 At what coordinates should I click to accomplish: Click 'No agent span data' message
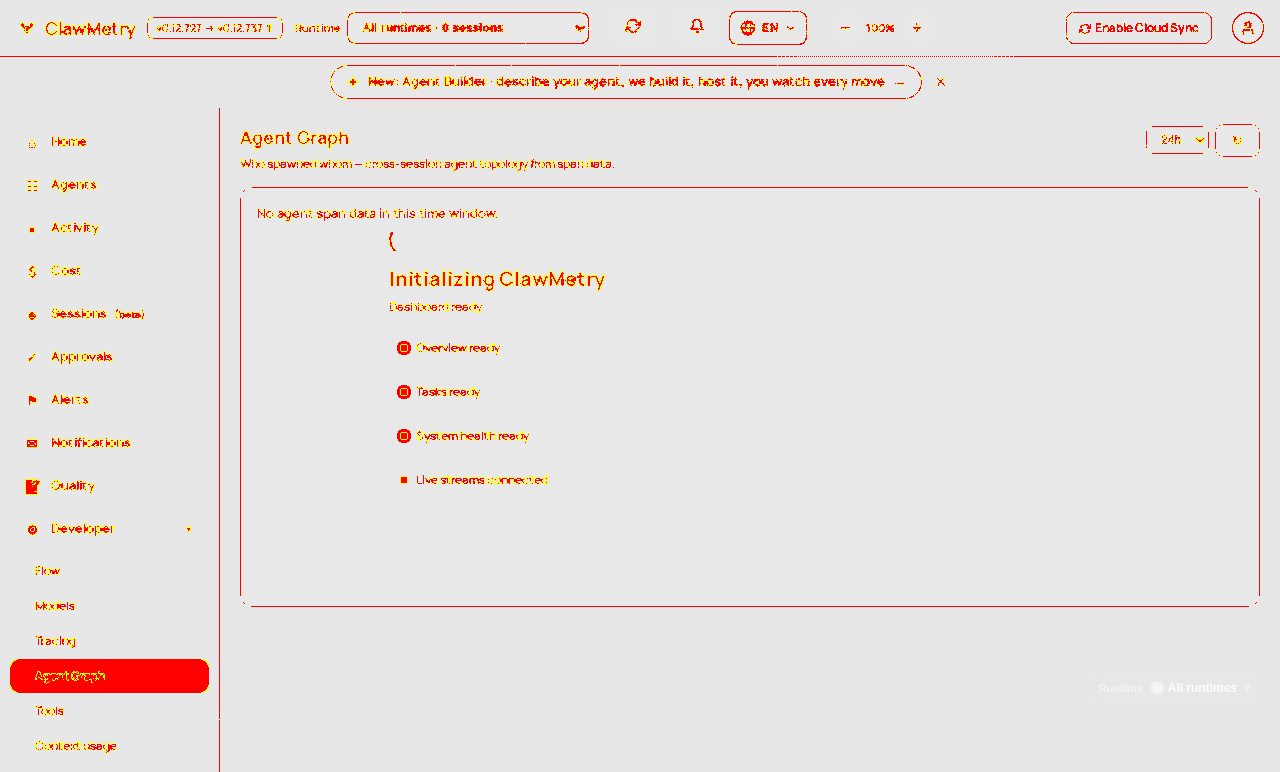point(377,213)
